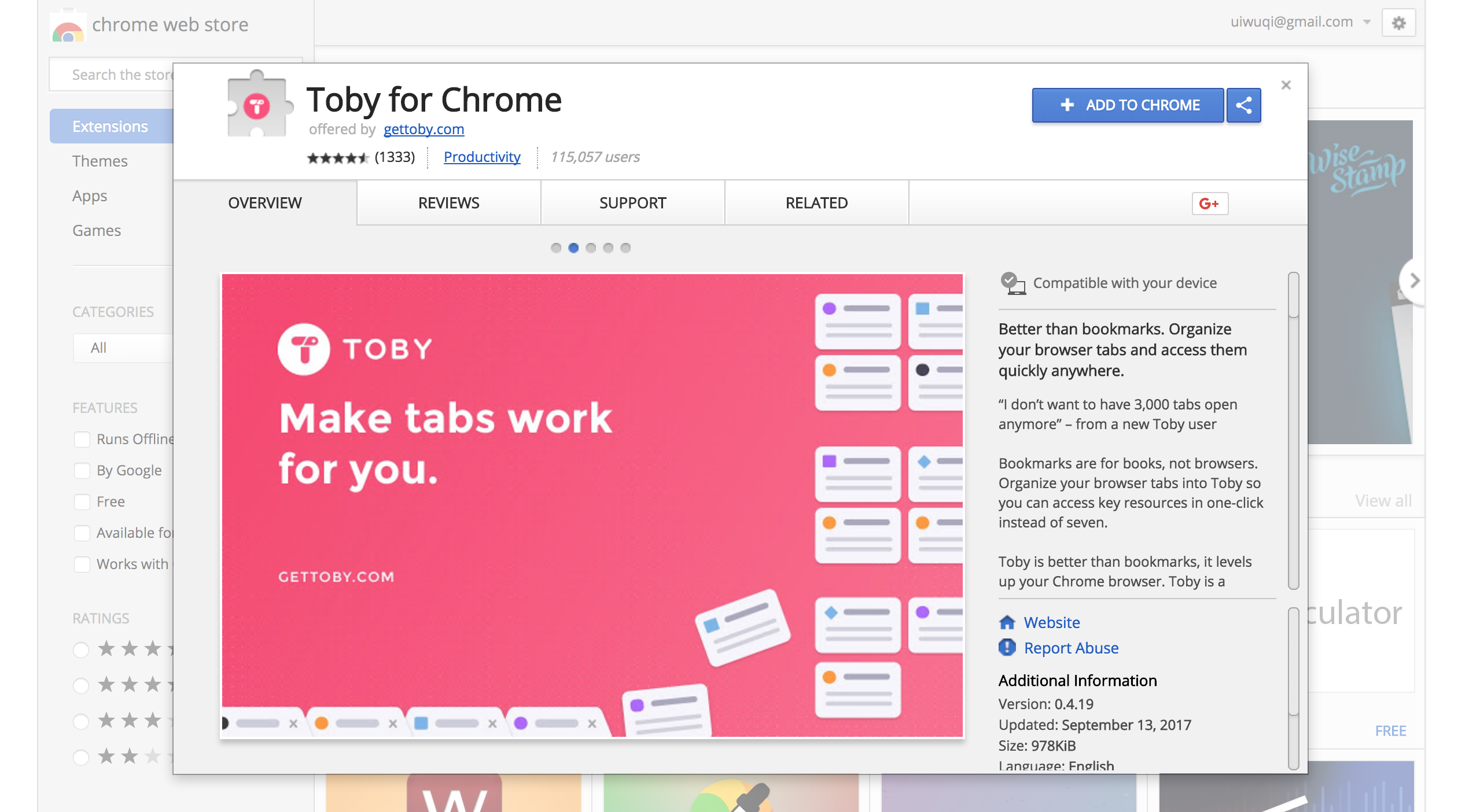1480x812 pixels.
Task: Open the Website link
Action: 1052,622
